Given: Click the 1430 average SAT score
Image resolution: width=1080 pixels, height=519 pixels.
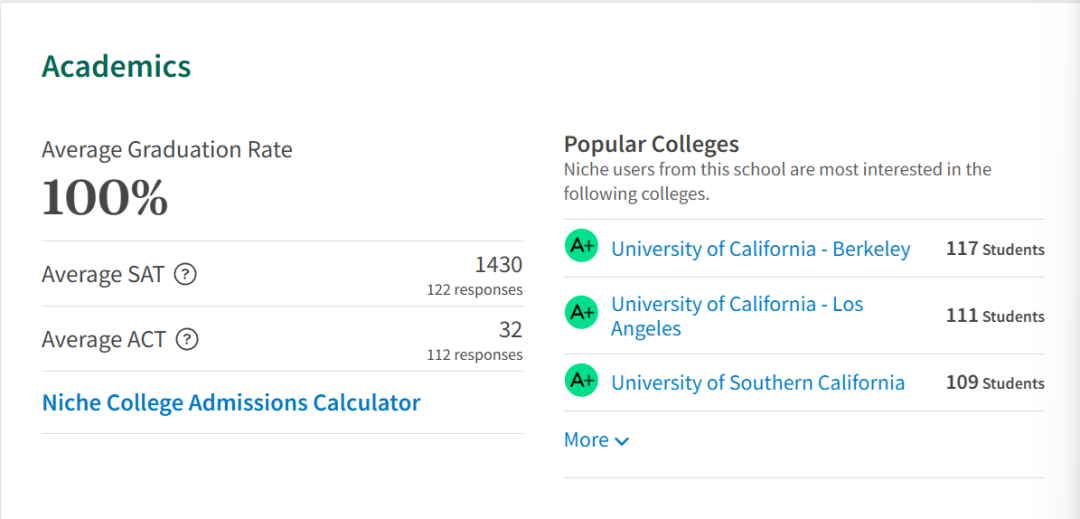Looking at the screenshot, I should click(499, 264).
